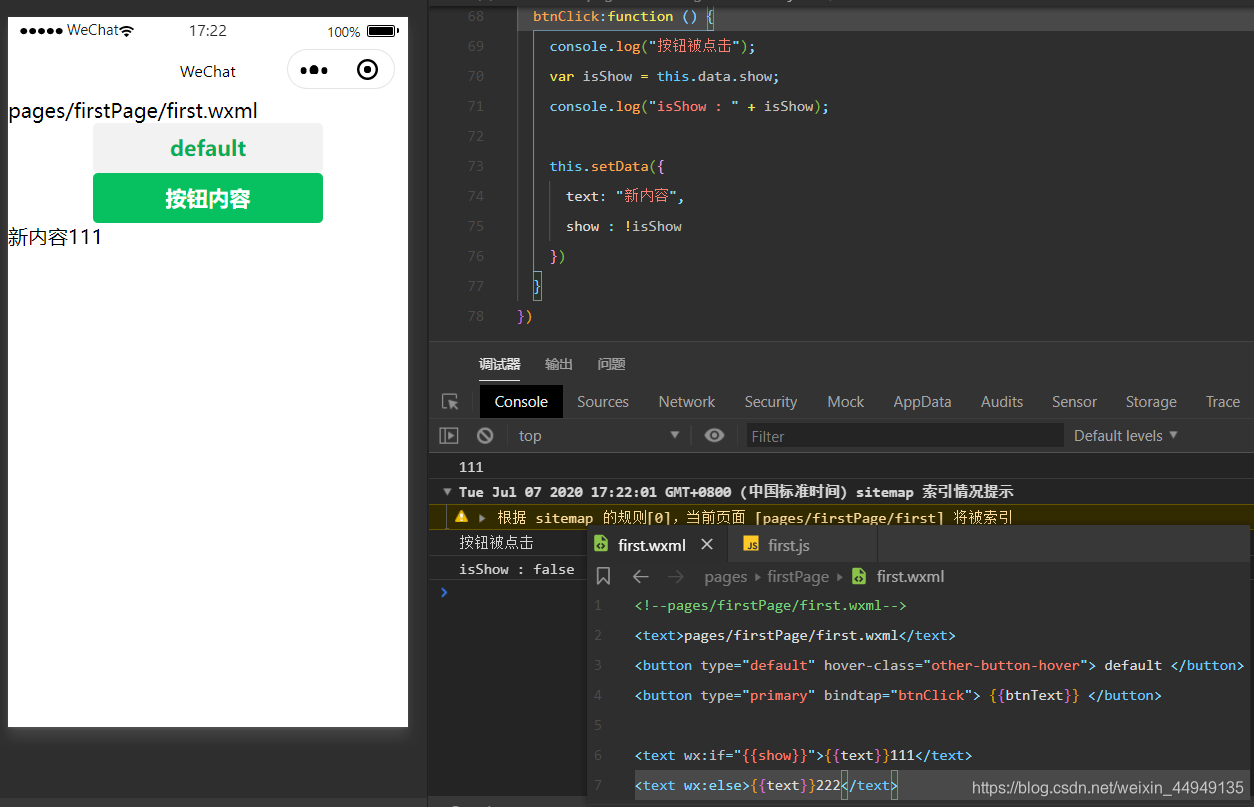Collapse the sitemap 索引情况提示 log group

447,492
